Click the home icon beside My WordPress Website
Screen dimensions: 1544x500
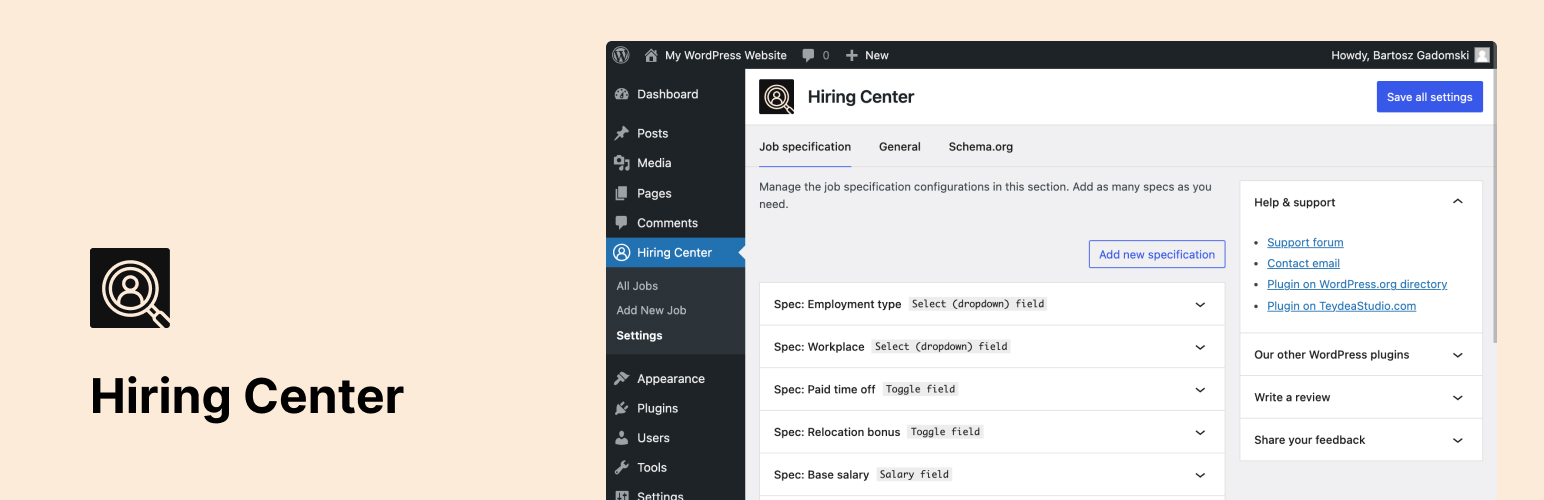[x=652, y=55]
